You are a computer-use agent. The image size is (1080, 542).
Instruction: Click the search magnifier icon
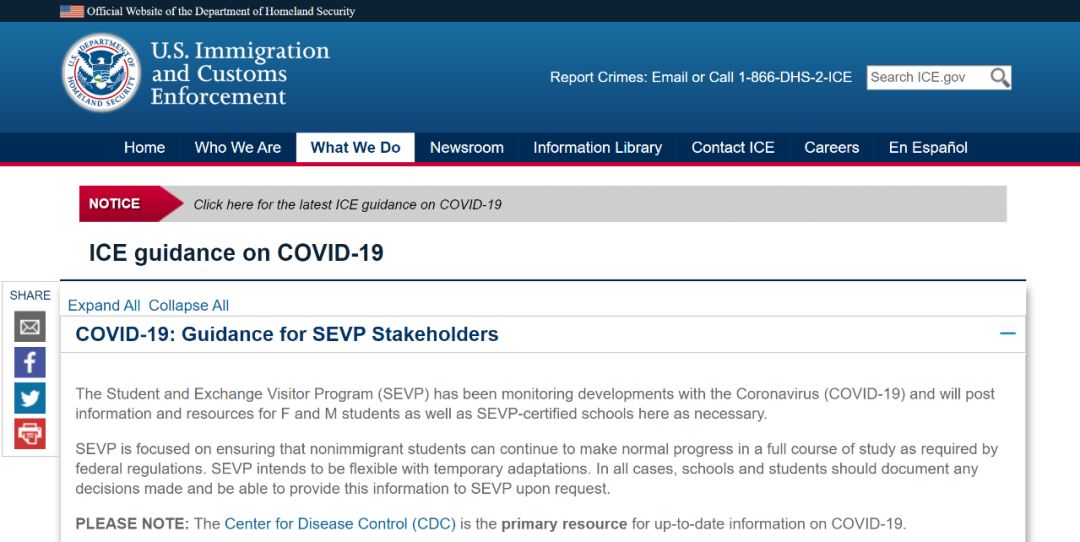[999, 78]
